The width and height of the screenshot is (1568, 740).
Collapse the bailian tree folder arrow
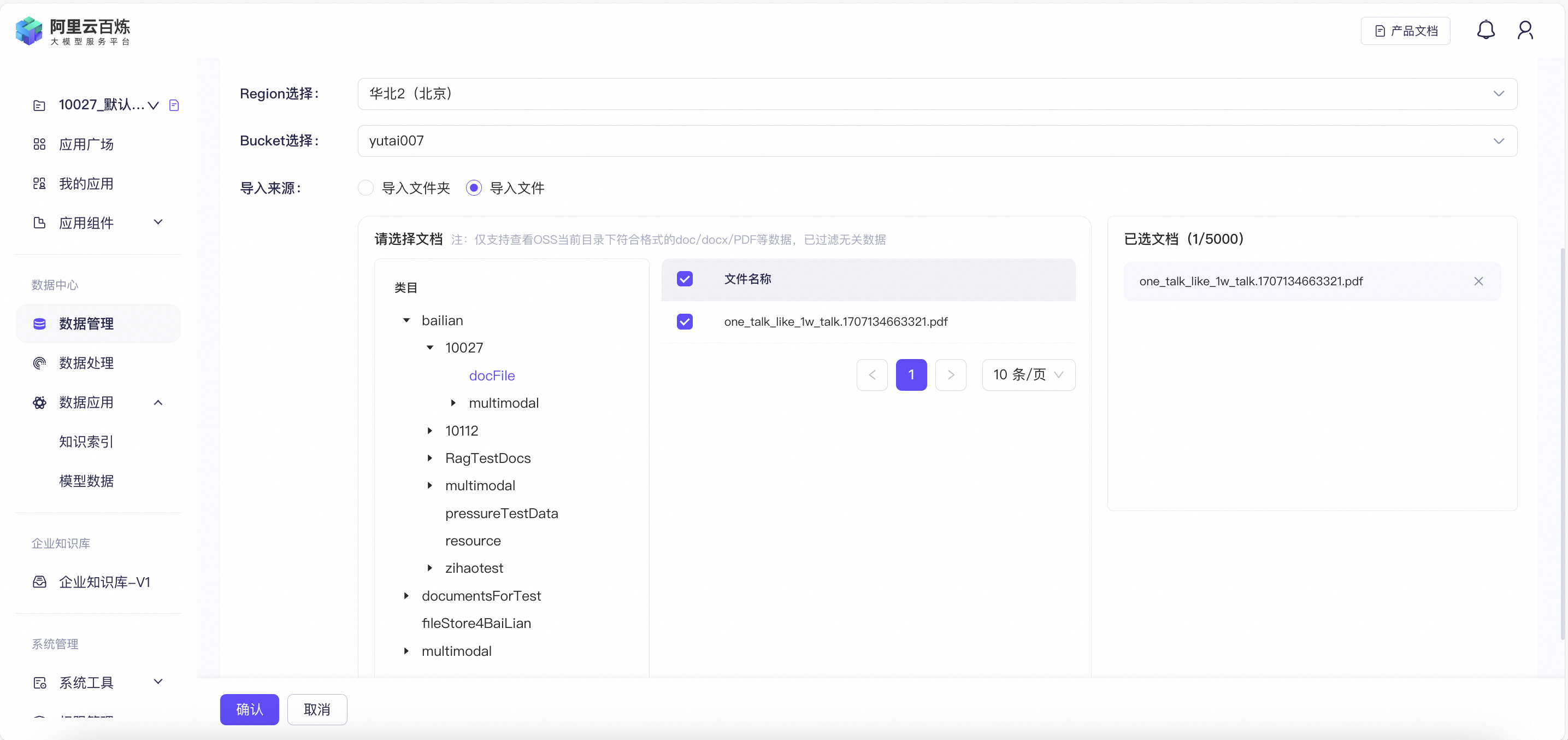(406, 320)
